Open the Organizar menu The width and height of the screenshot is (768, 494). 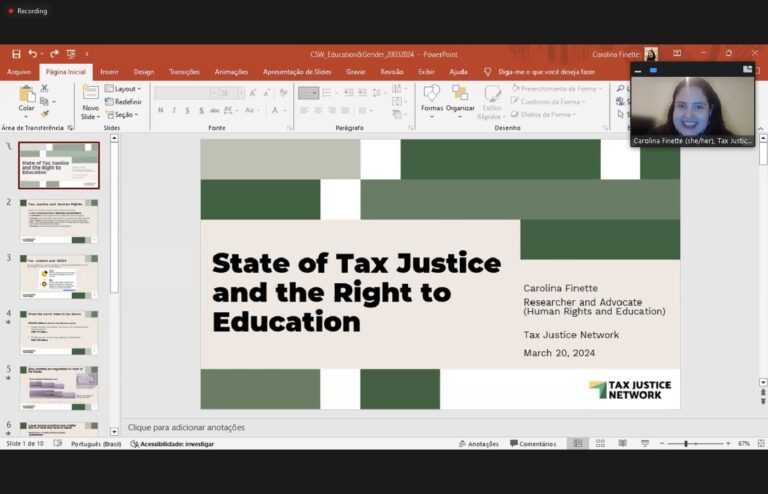460,101
